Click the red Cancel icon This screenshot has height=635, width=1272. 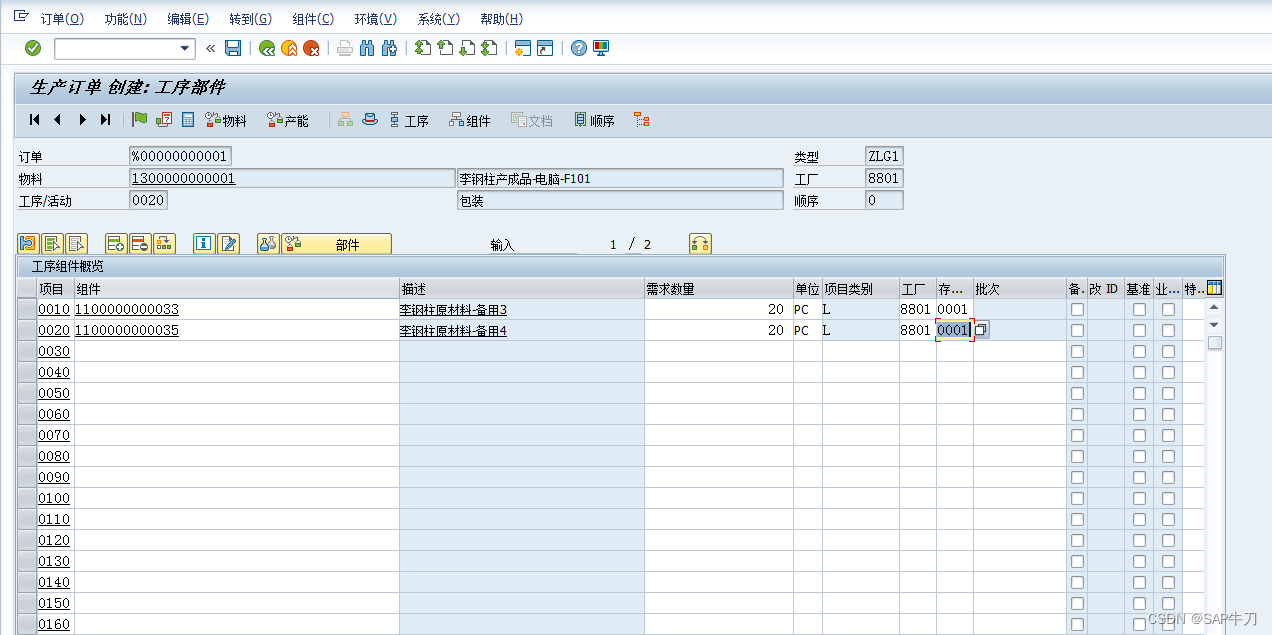[x=311, y=48]
